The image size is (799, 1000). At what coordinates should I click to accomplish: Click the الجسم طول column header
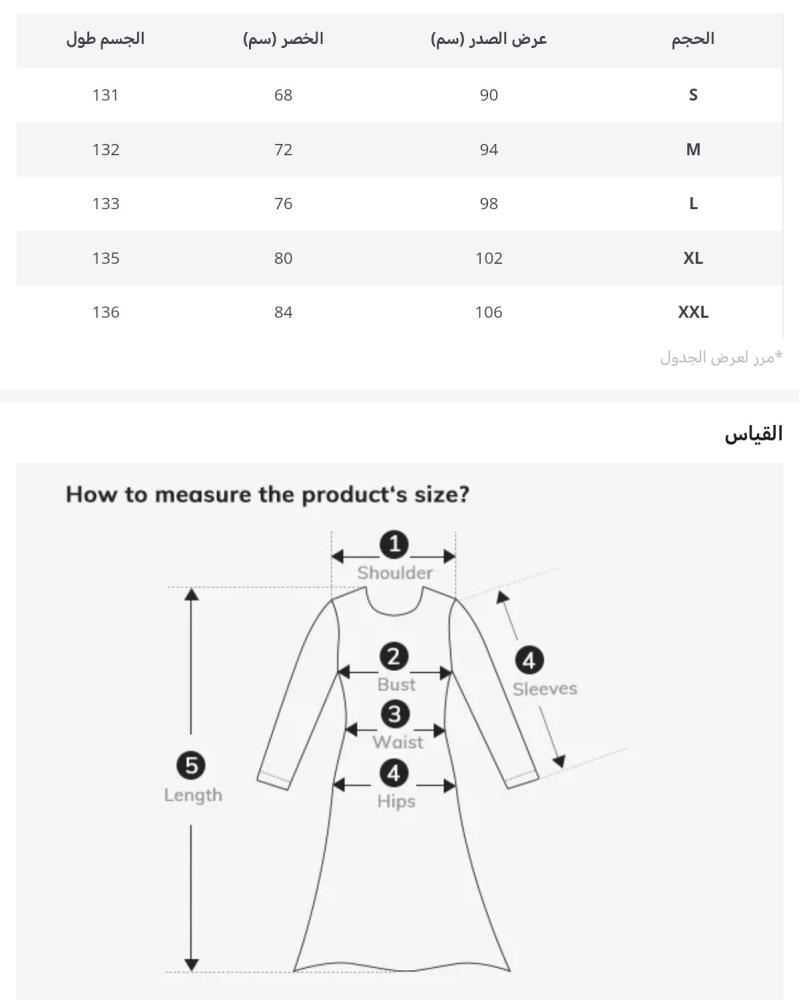(x=105, y=39)
